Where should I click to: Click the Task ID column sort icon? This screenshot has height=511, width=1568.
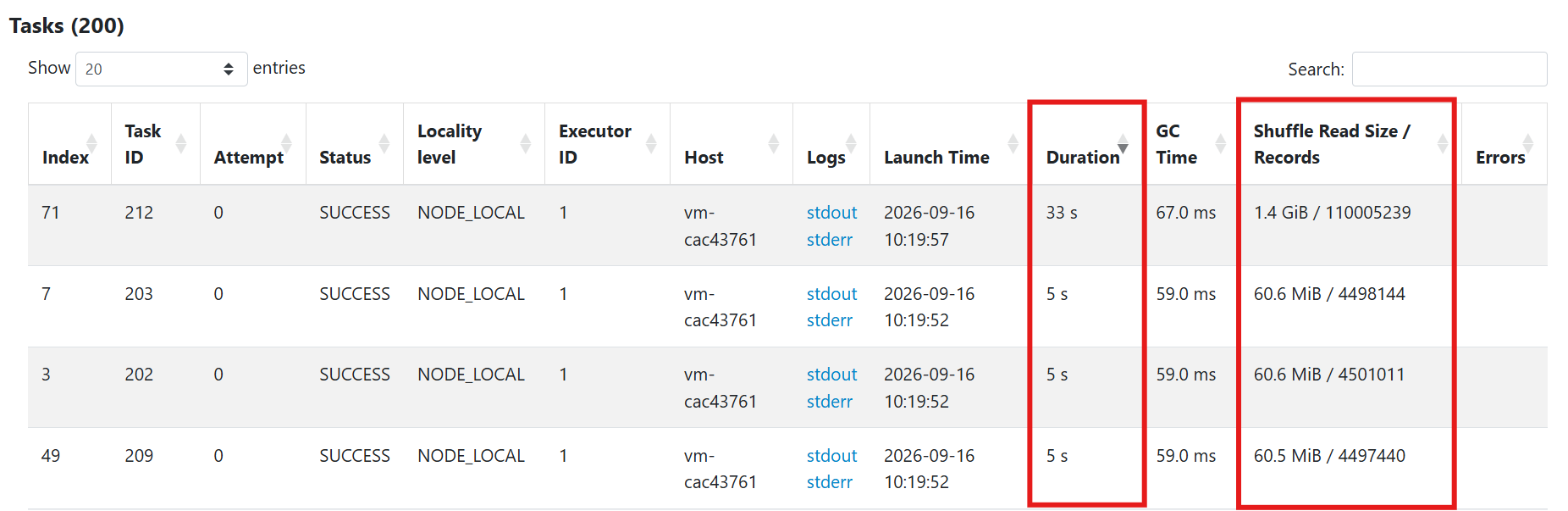(180, 144)
